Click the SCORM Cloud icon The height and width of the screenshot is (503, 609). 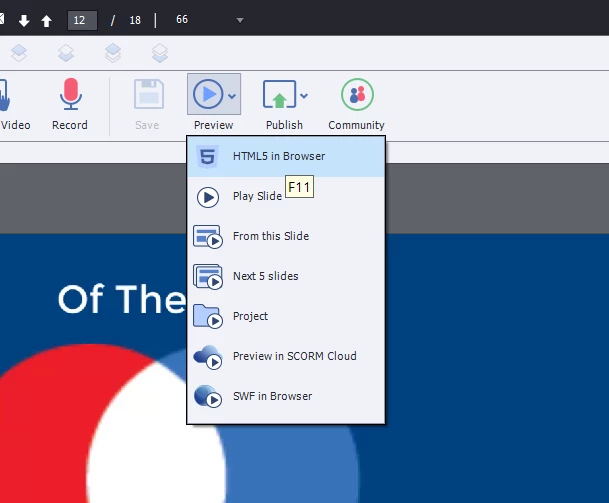pos(208,357)
